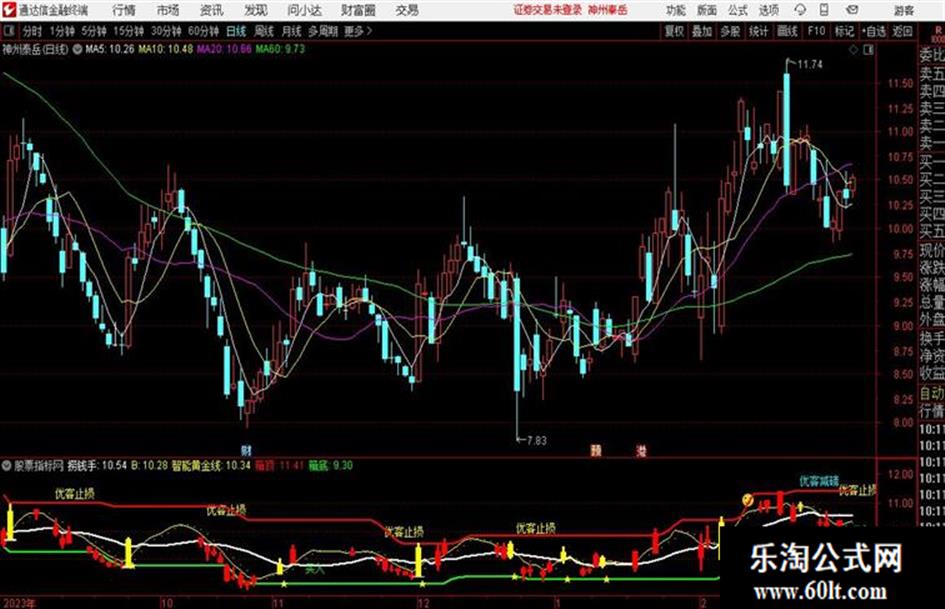Click the blue 财 info marker below chart

pos(246,450)
